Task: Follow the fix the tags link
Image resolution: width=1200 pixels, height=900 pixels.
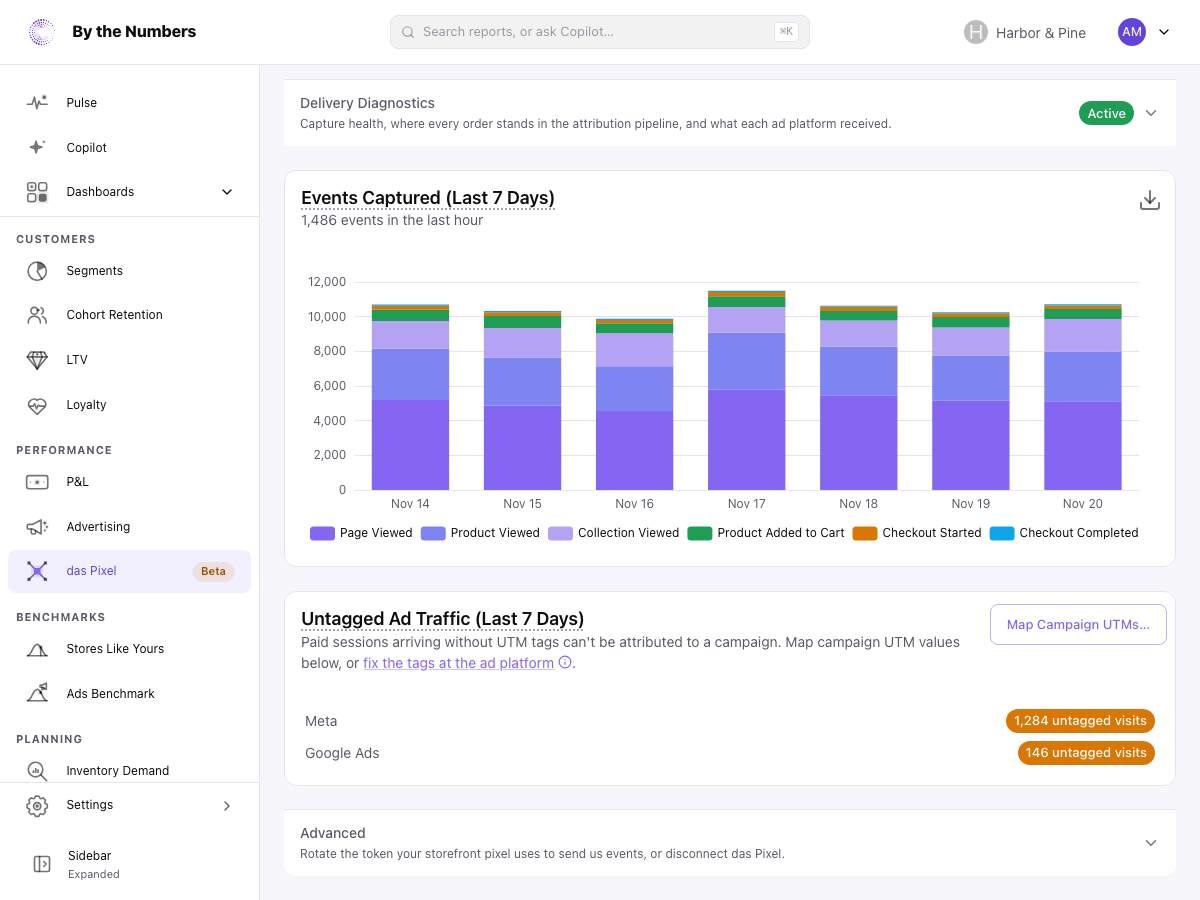Action: click(x=458, y=662)
